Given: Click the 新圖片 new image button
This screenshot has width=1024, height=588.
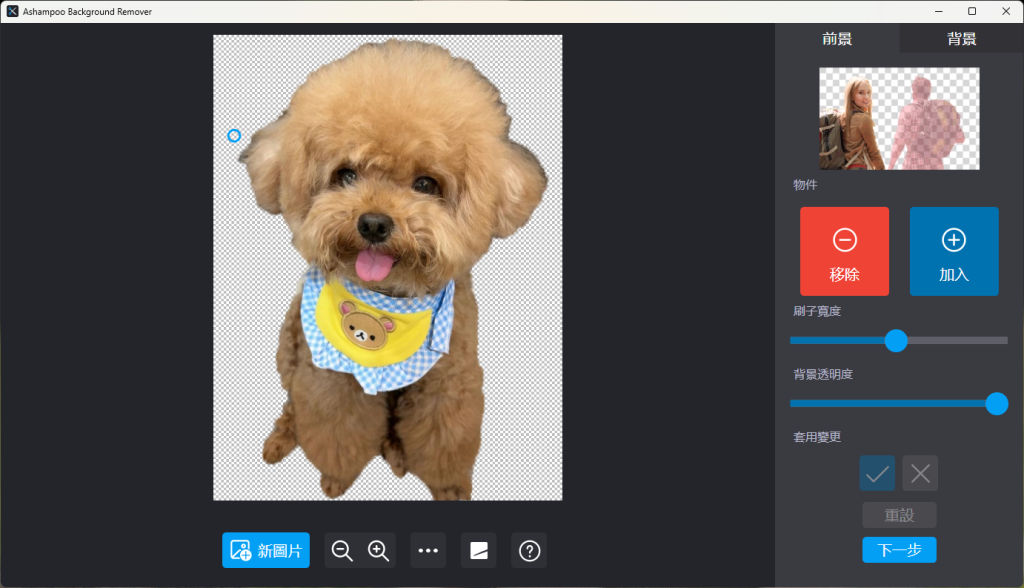Looking at the screenshot, I should 266,551.
